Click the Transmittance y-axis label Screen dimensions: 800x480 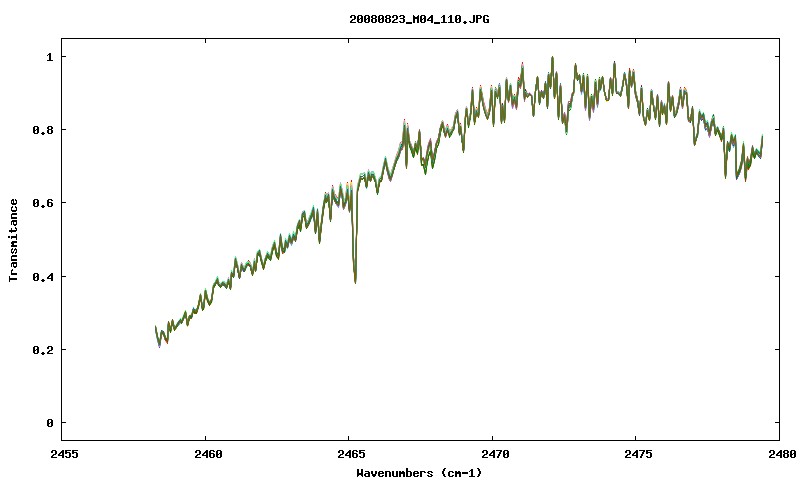click(14, 240)
